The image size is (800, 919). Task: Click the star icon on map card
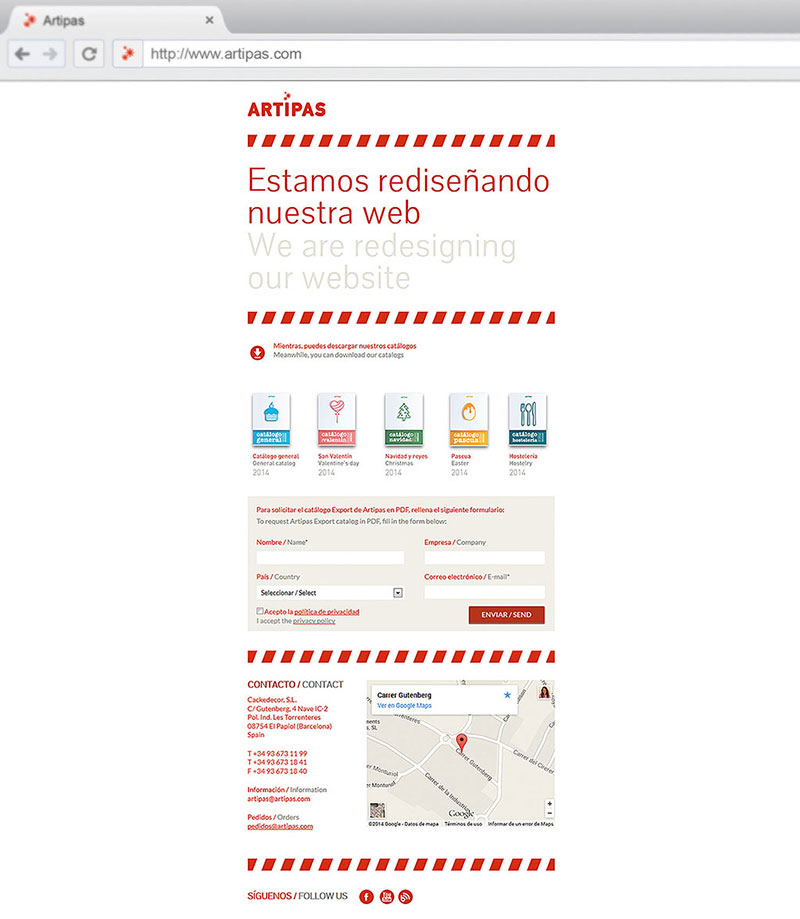point(507,694)
